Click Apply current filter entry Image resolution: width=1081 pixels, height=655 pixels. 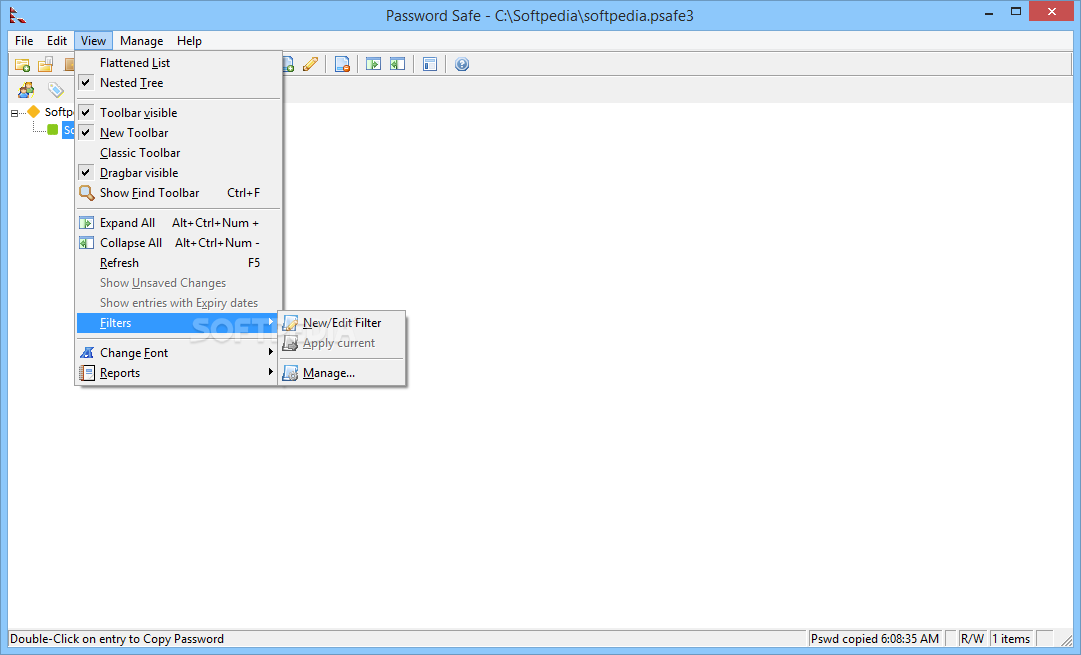point(342,343)
